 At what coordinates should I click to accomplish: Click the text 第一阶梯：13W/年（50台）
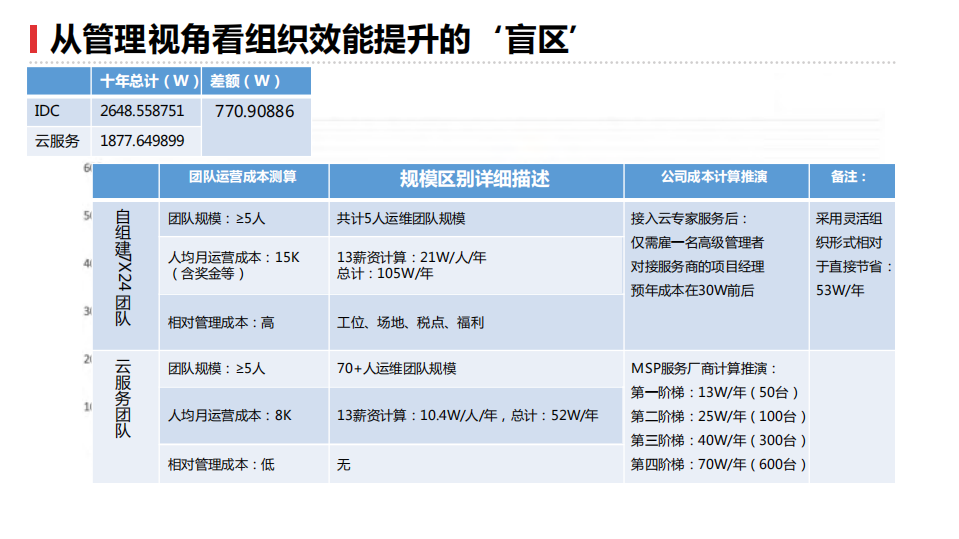tap(715, 393)
